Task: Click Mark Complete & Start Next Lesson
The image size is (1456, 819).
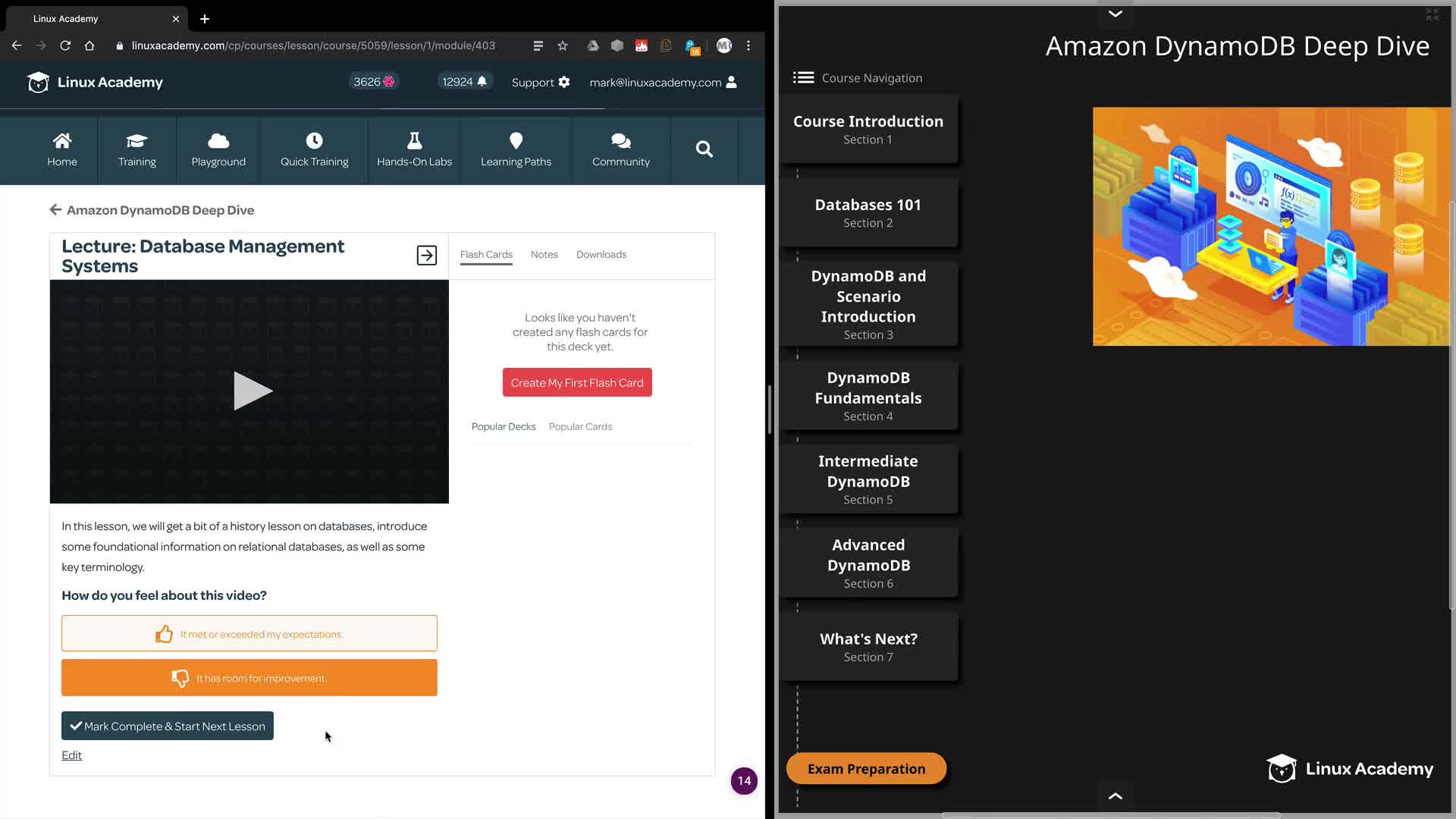Action: click(168, 726)
